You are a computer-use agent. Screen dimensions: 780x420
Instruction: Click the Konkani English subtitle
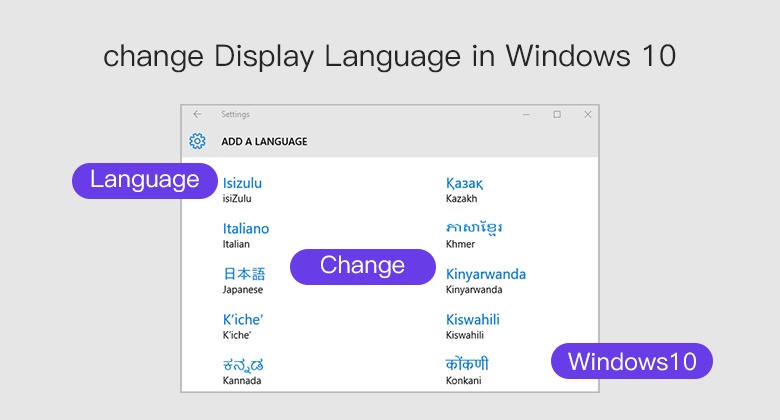[463, 381]
